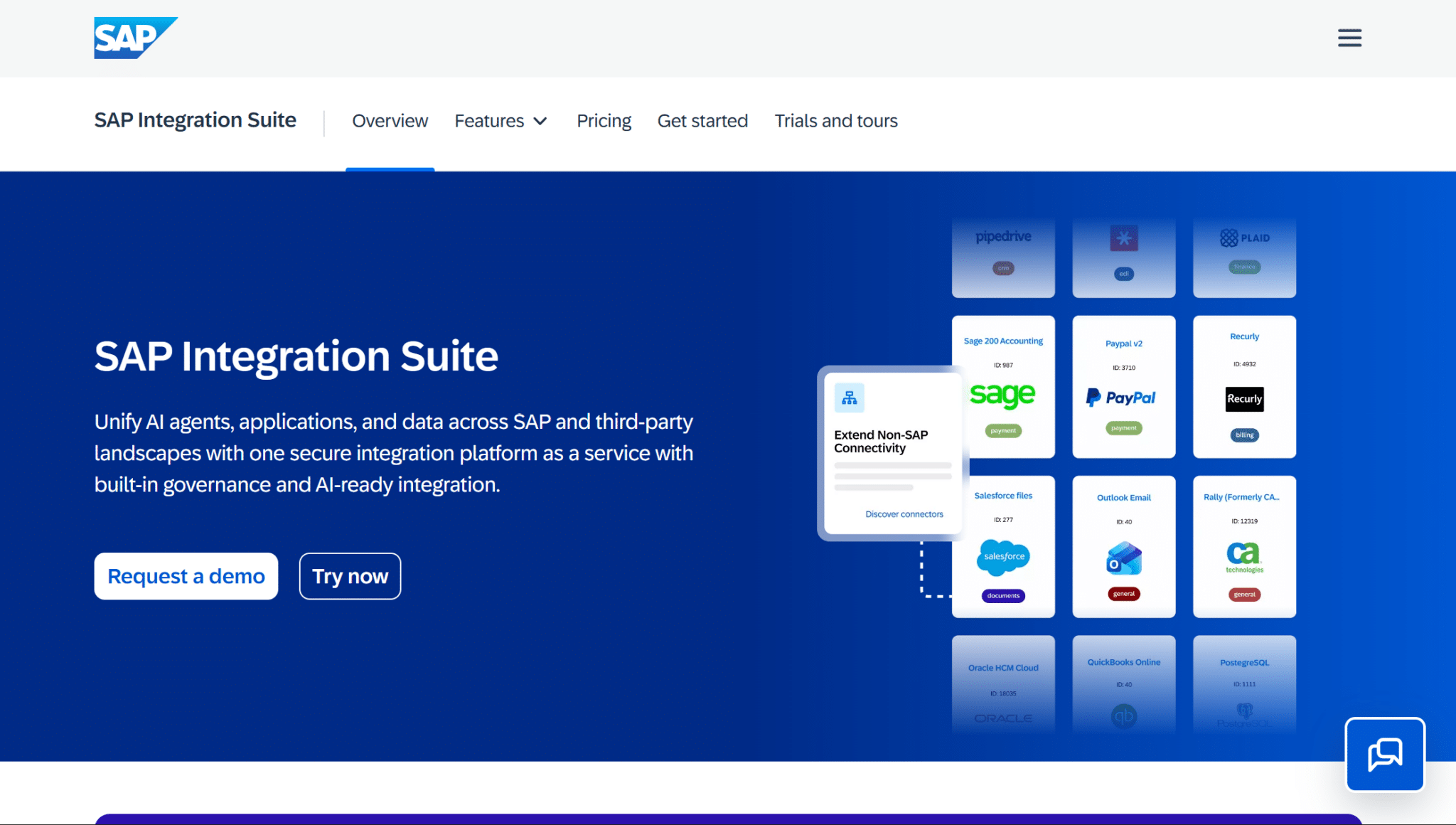Click the Extend Non-SAP Connectivity network icon
Viewport: 1456px width, 825px height.
click(x=850, y=398)
